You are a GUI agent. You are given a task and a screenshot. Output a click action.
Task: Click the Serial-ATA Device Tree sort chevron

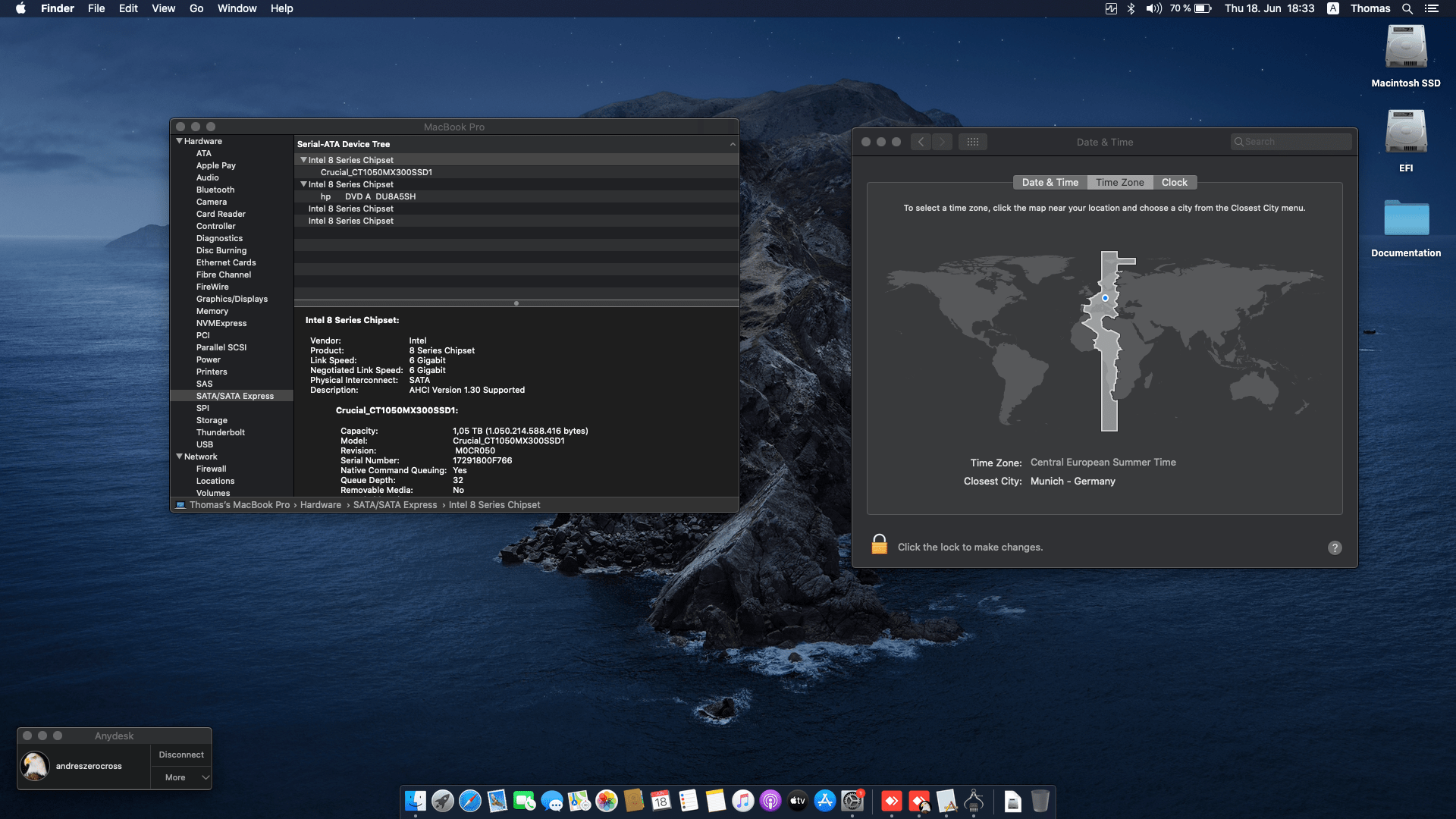(733, 144)
